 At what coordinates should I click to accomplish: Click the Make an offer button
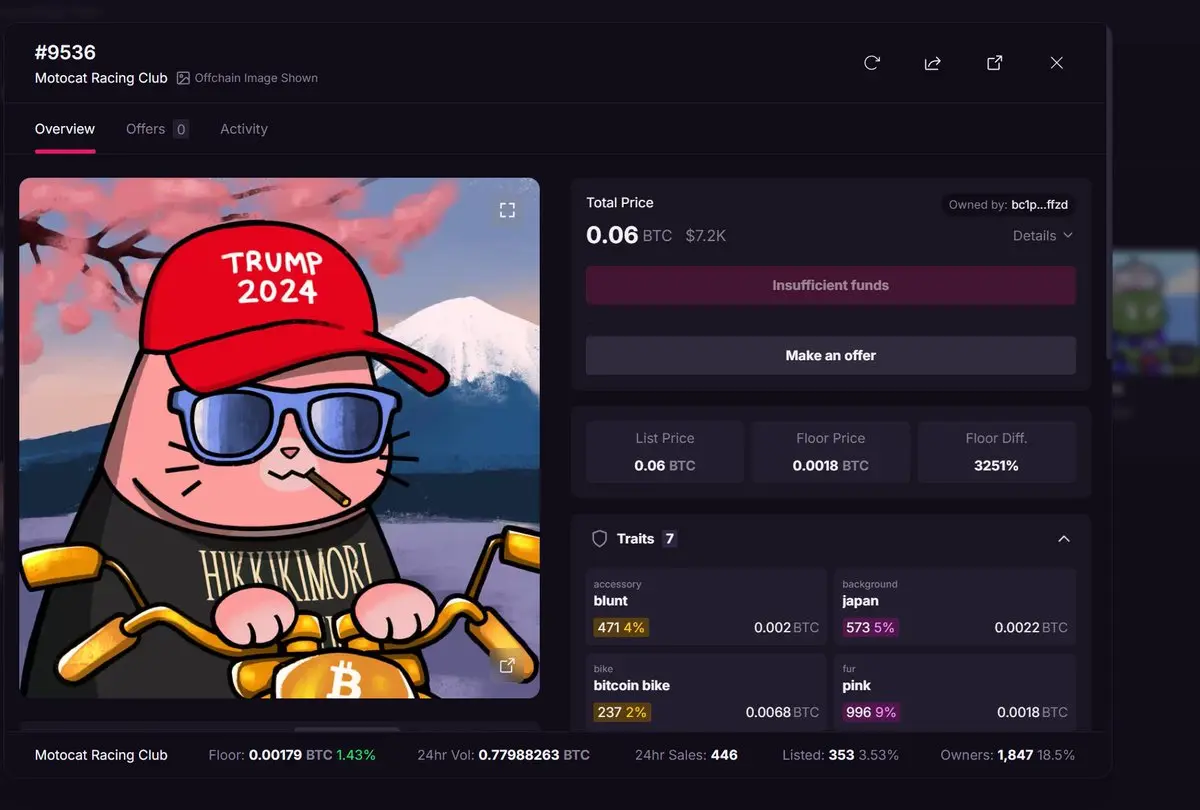tap(831, 355)
